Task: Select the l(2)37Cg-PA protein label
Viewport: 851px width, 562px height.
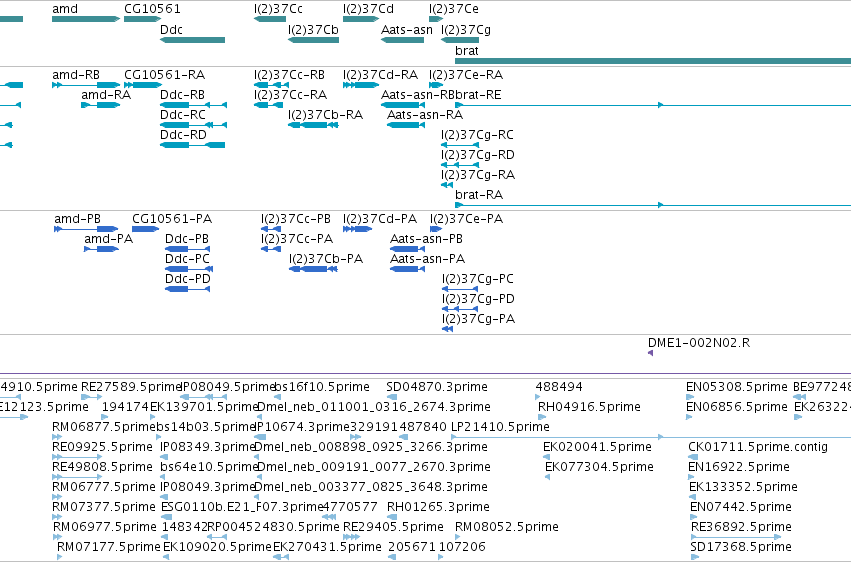Action: click(x=478, y=320)
